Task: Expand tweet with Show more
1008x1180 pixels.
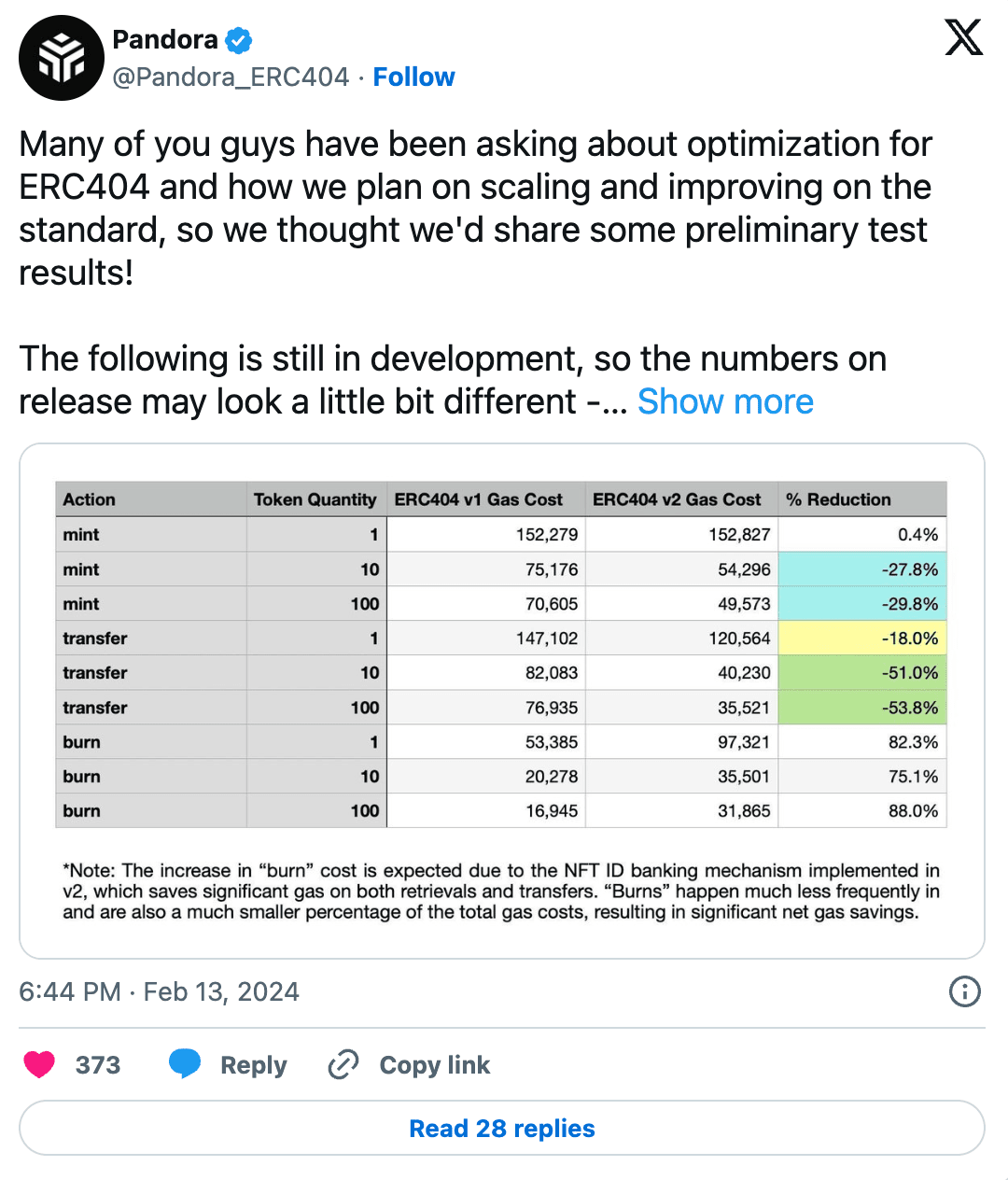Action: pos(725,401)
